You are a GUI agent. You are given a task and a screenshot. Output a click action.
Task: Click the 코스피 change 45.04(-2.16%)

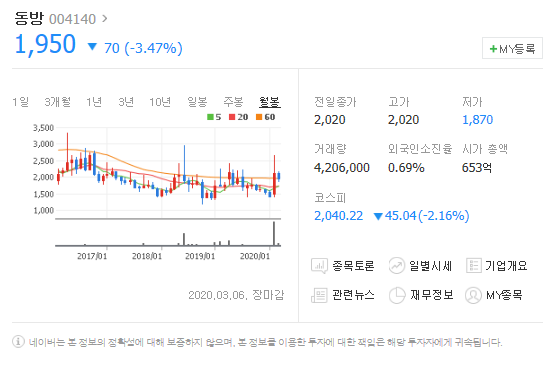coord(427,216)
